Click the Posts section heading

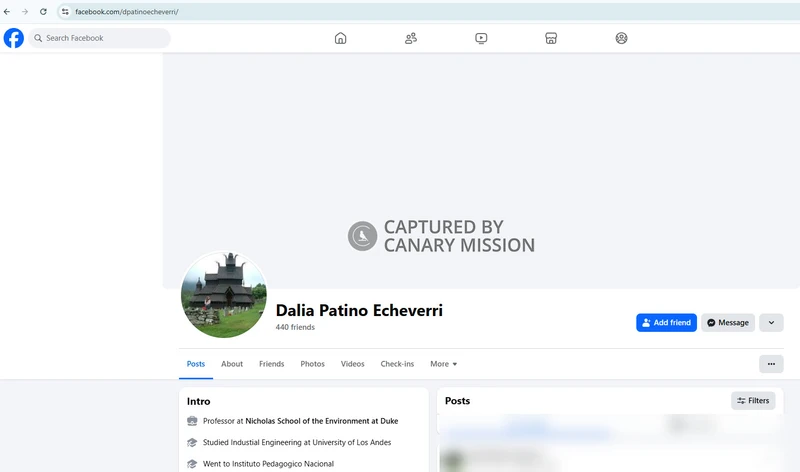tap(457, 401)
